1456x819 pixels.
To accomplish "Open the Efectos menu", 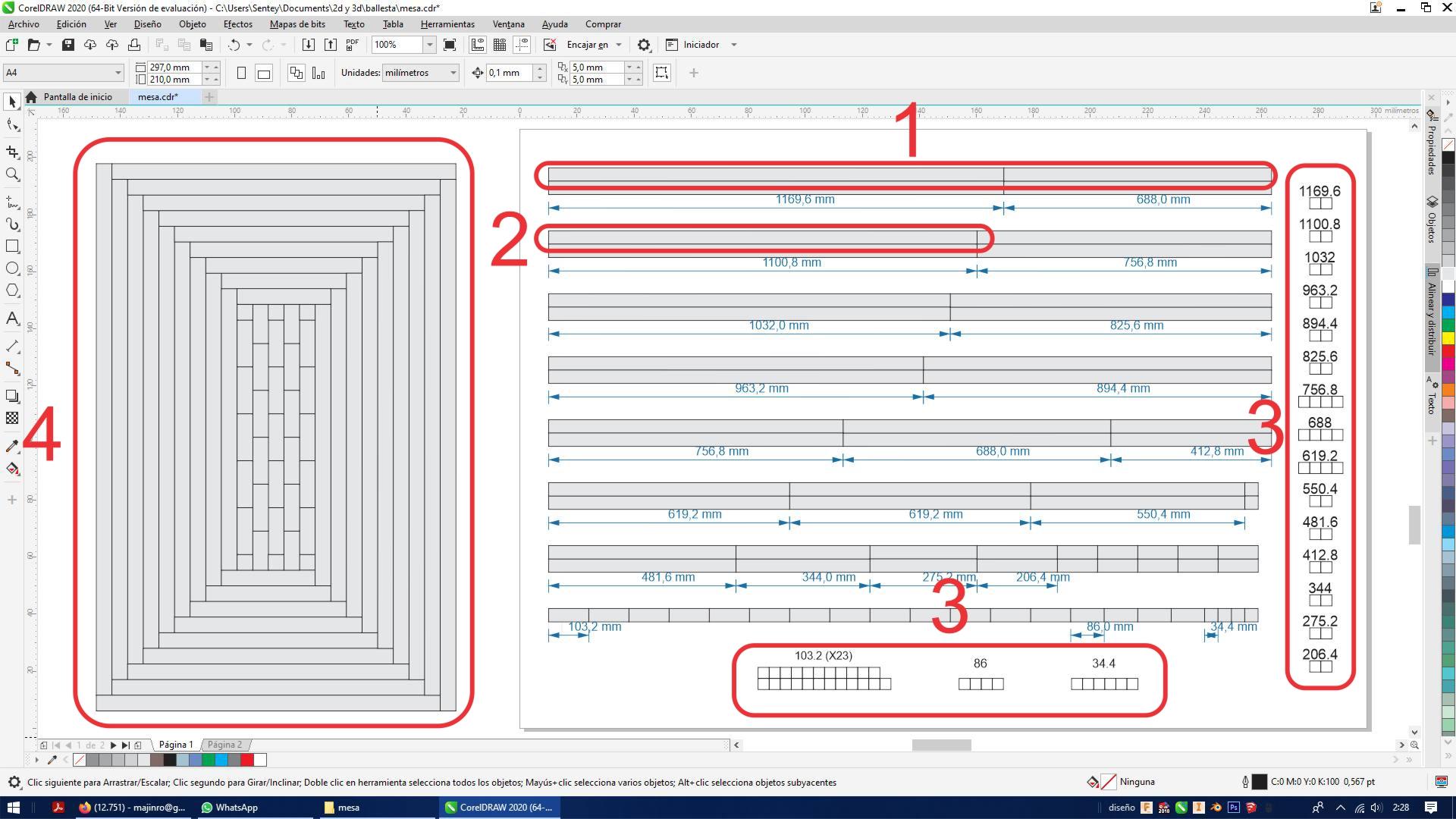I will pos(237,24).
